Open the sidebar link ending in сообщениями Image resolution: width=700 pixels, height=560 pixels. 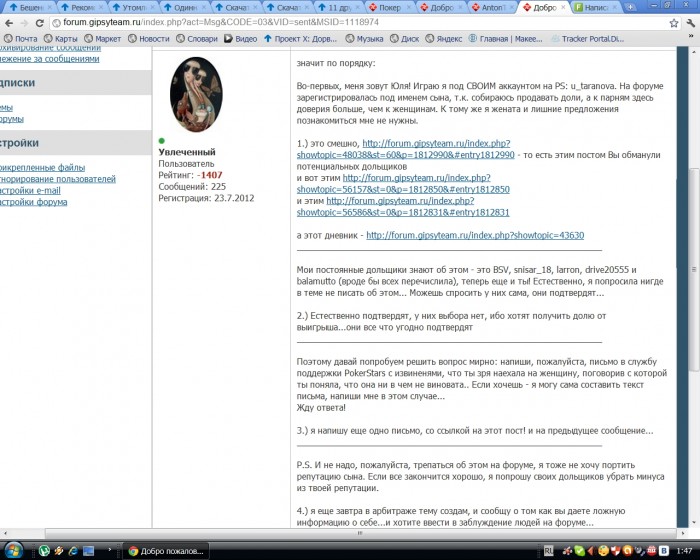pos(50,59)
